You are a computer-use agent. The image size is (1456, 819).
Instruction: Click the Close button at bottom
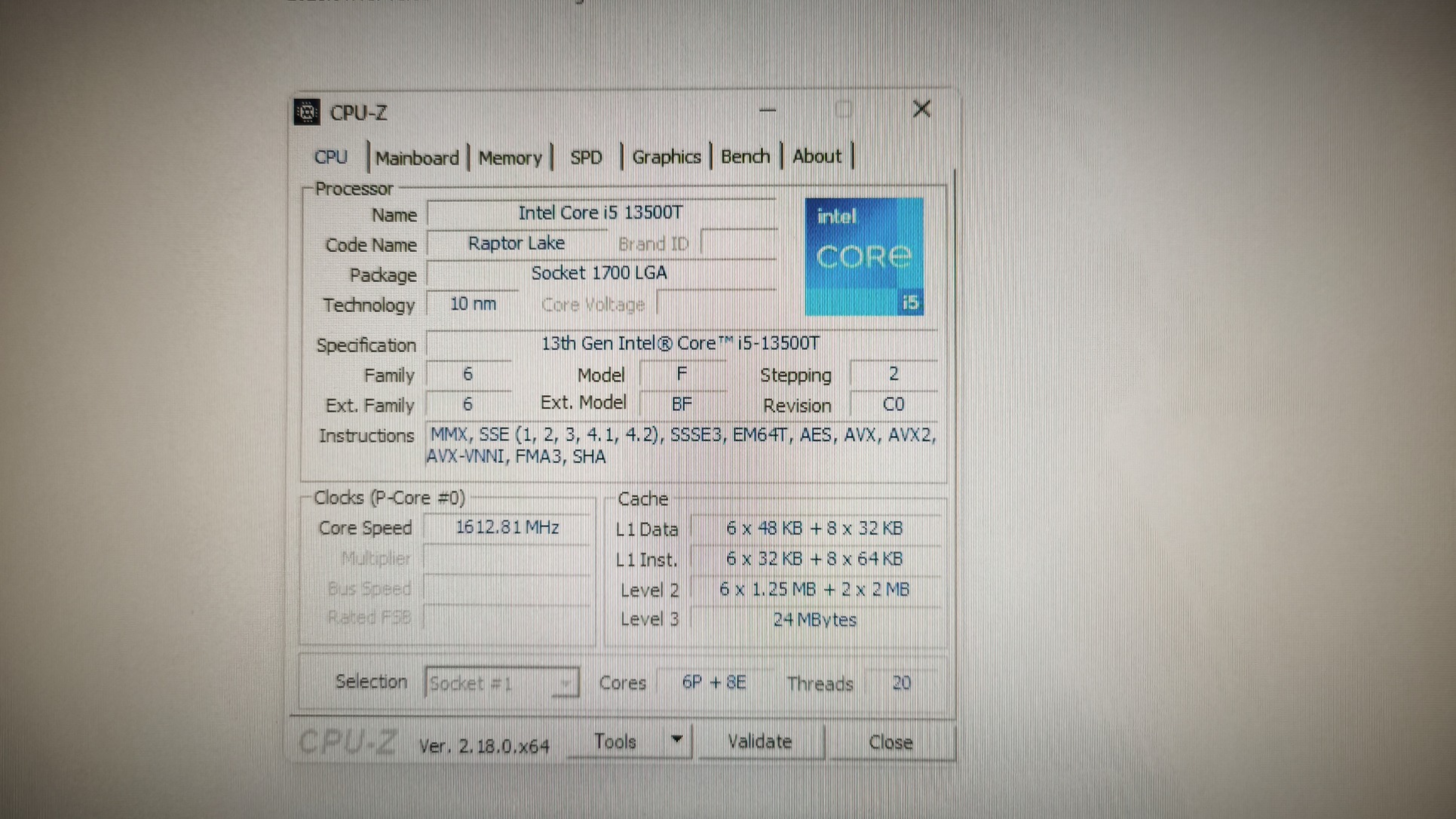click(x=890, y=742)
